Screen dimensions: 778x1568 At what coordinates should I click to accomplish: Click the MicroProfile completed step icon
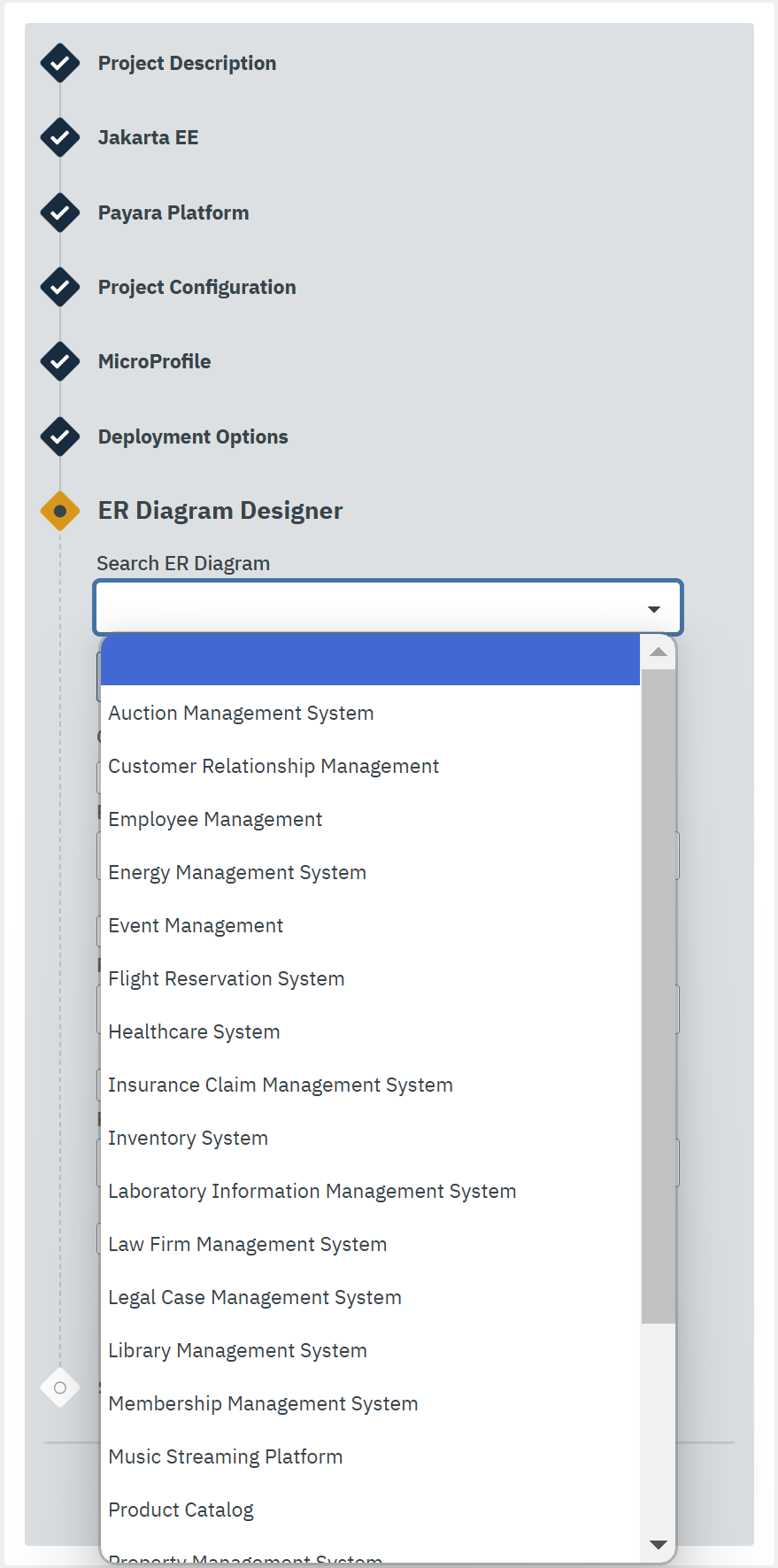tap(60, 362)
